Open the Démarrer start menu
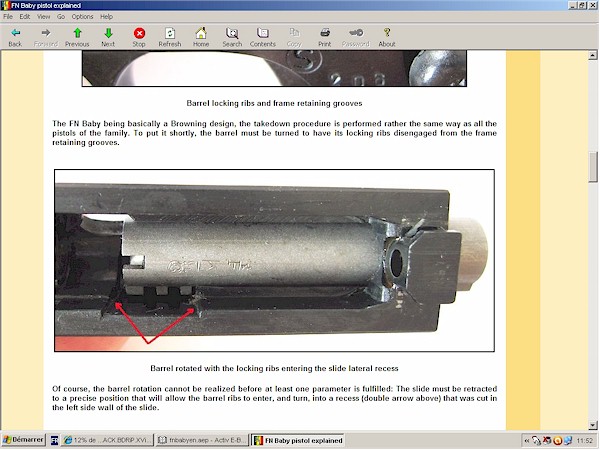 coord(23,440)
